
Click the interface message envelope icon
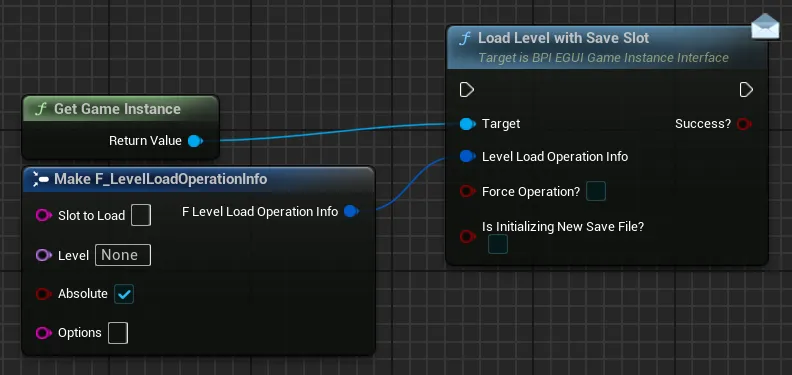765,27
